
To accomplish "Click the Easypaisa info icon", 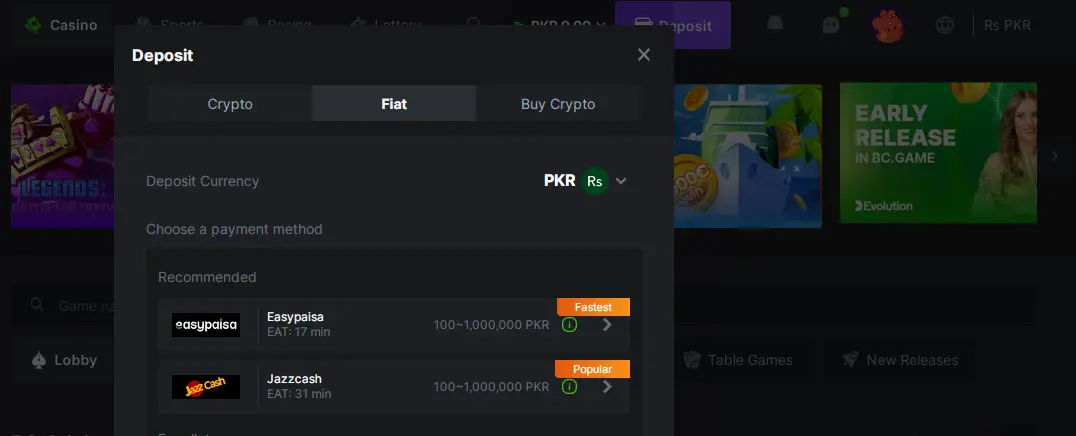I will click(569, 325).
